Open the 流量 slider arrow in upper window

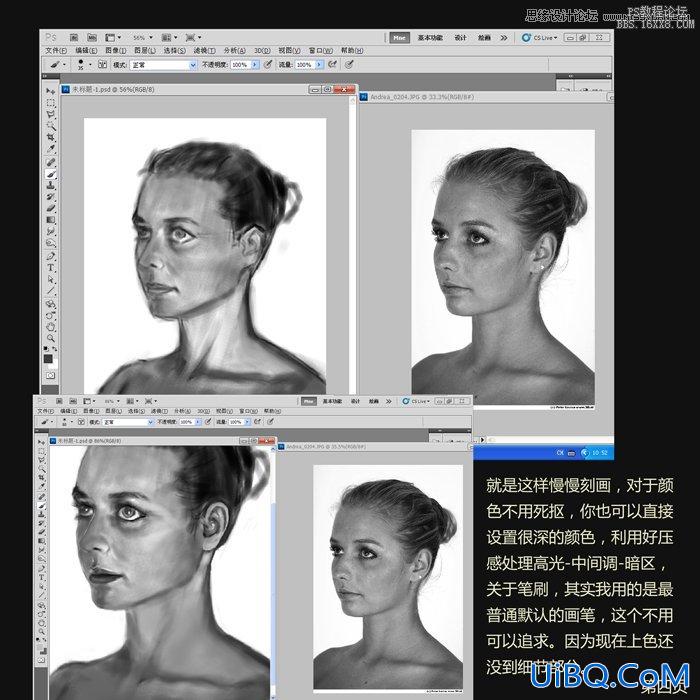click(x=319, y=65)
